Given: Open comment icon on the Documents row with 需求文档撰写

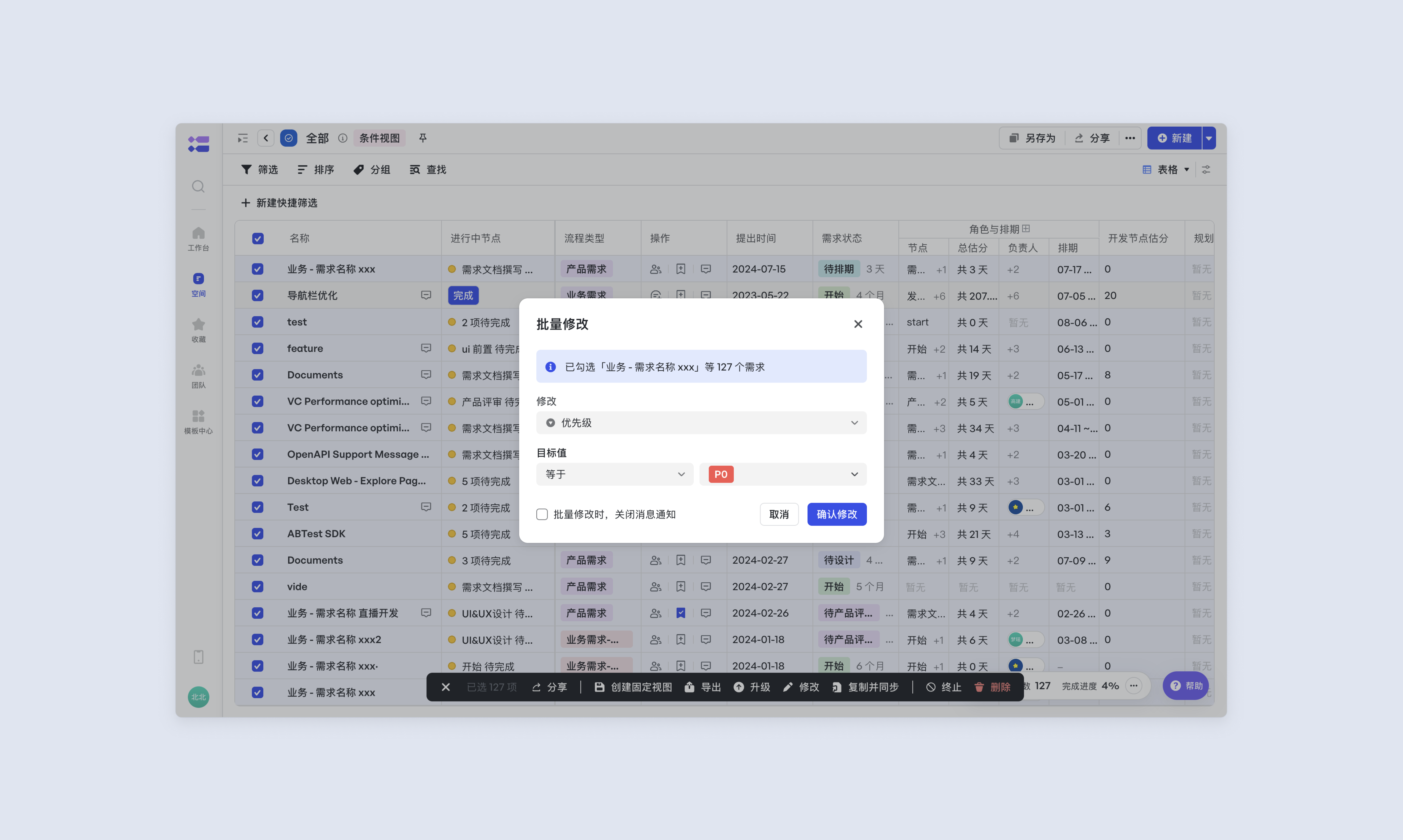Looking at the screenshot, I should coord(426,375).
